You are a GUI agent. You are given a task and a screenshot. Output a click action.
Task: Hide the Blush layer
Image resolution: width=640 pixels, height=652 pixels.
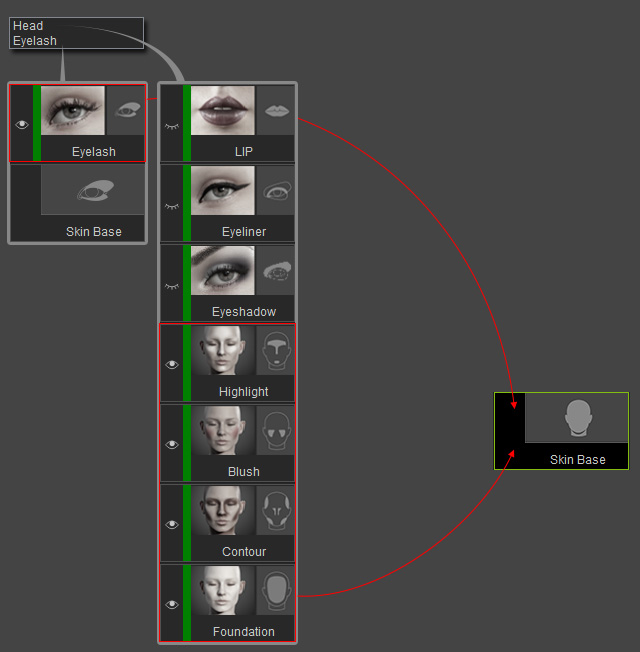click(172, 445)
